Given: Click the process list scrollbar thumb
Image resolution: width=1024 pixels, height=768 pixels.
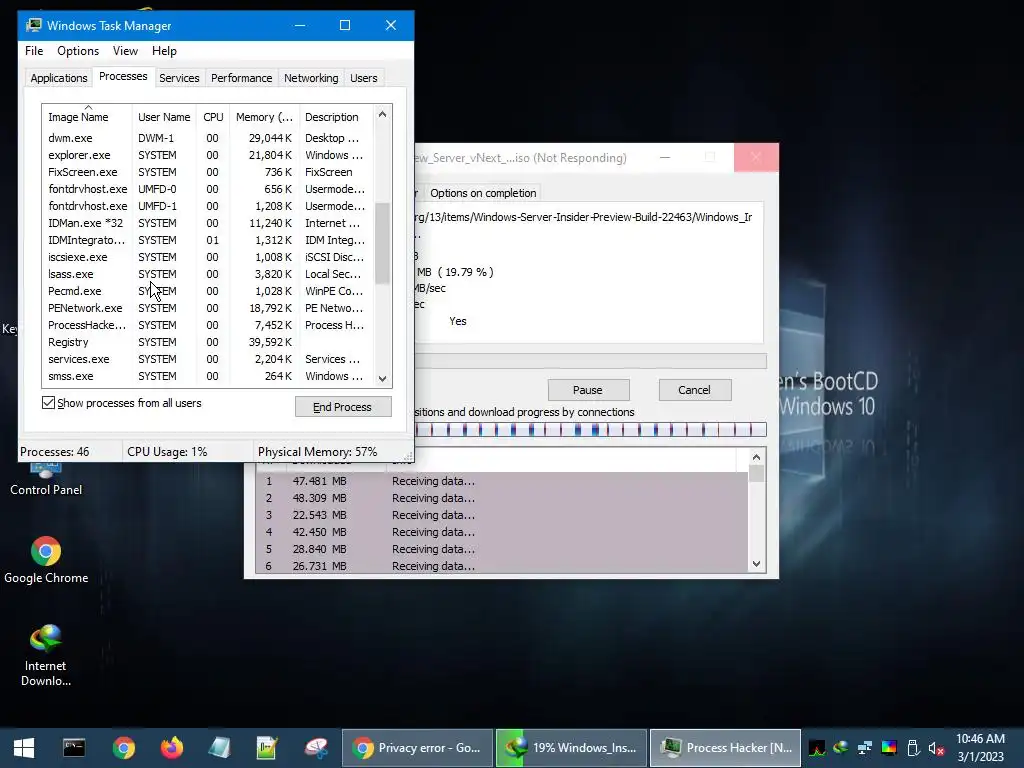Looking at the screenshot, I should (x=383, y=243).
